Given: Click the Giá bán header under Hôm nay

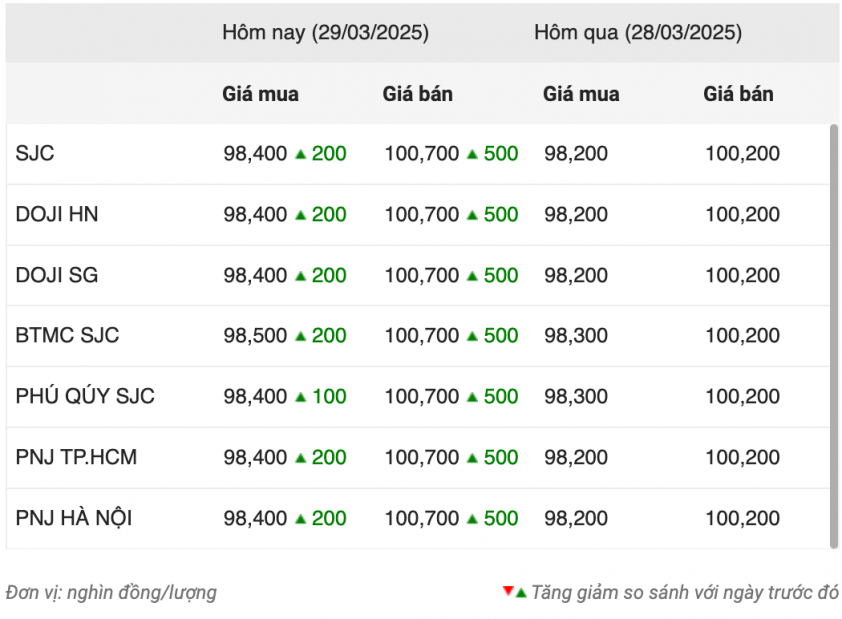Looking at the screenshot, I should tap(418, 94).
